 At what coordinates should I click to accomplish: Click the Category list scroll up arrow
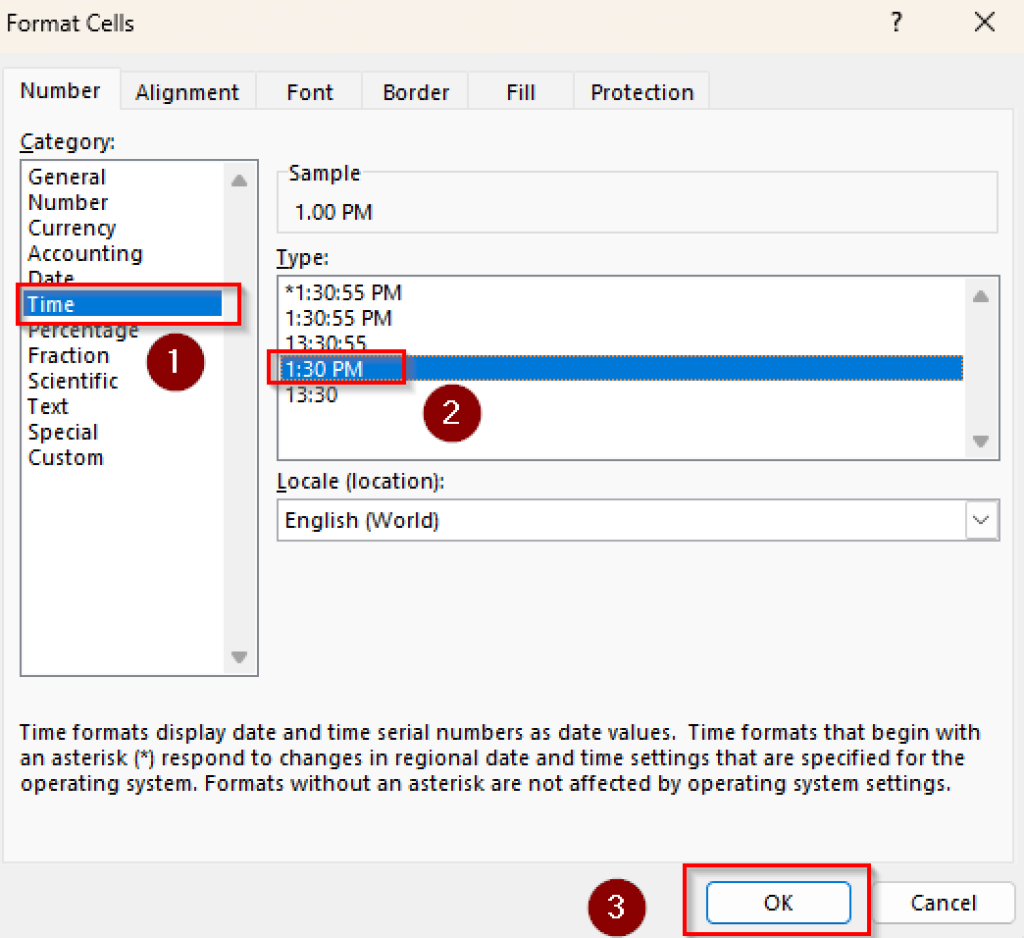[239, 180]
